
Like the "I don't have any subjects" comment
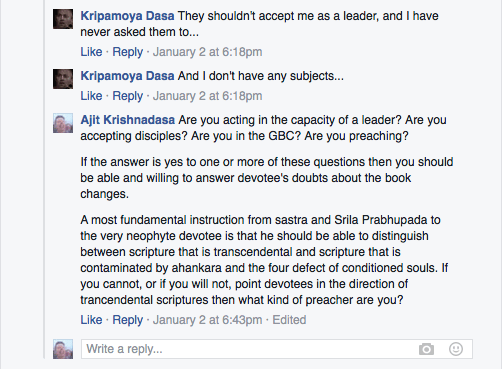pyautogui.click(x=91, y=96)
